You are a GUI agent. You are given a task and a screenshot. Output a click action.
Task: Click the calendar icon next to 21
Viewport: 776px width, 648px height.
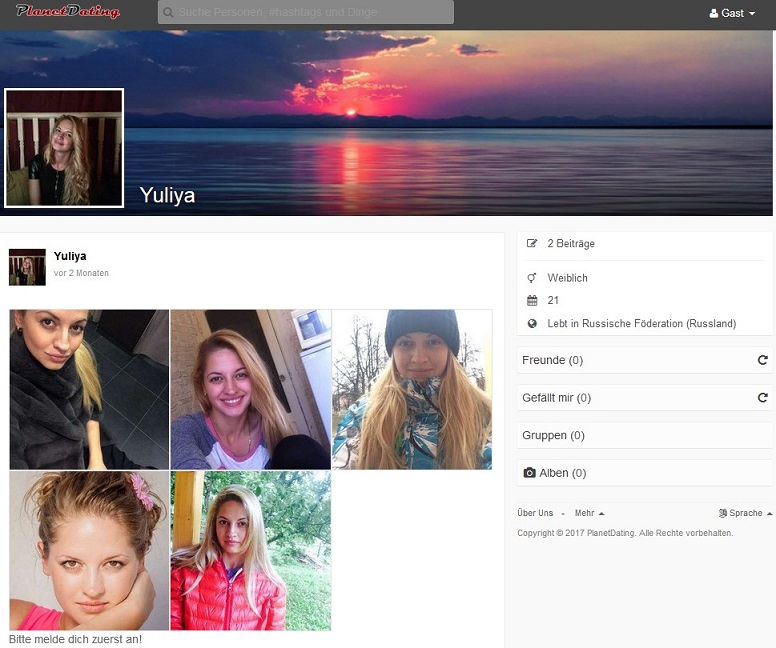coord(532,301)
